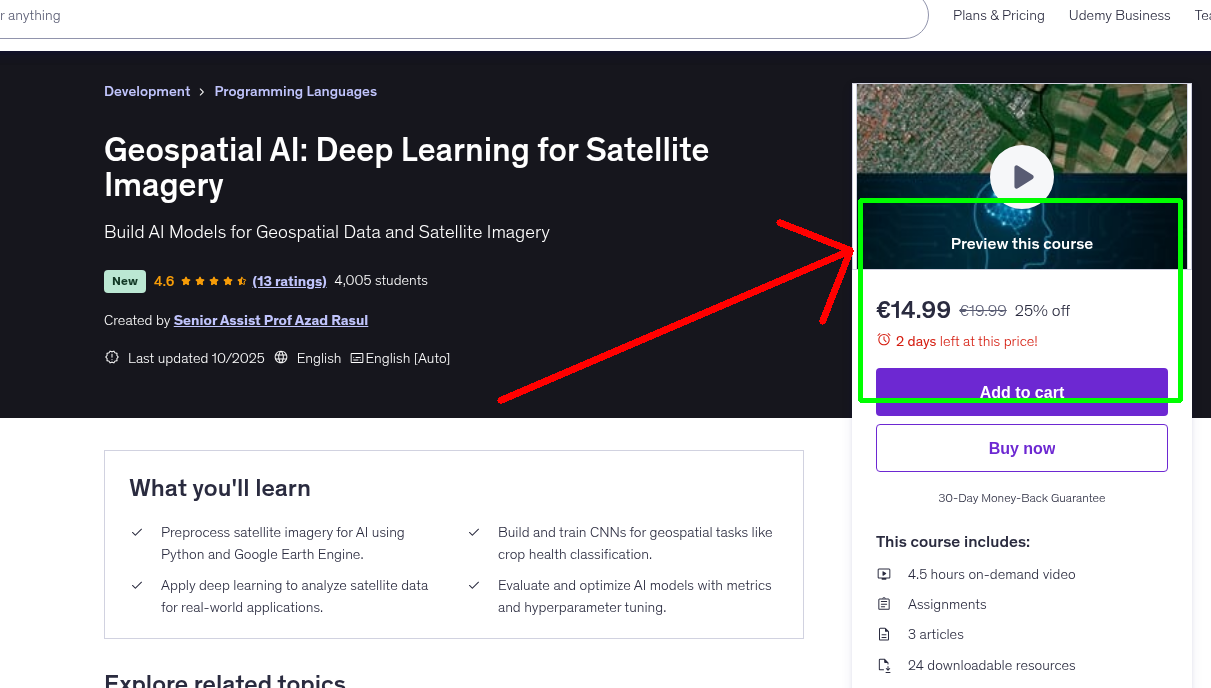
Task: Add the course to cart
Action: coord(1021,392)
